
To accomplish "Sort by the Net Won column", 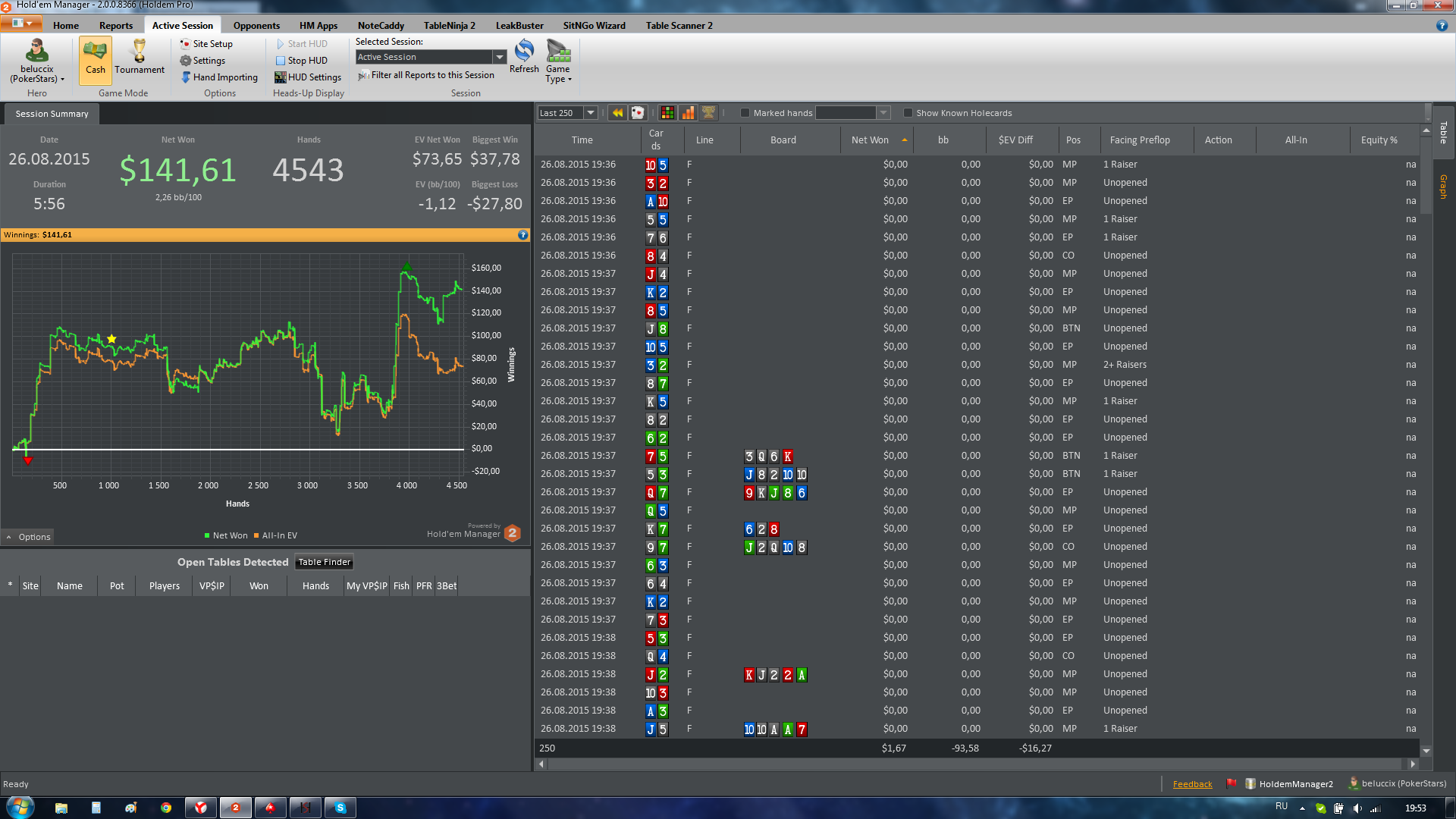I will click(x=877, y=140).
